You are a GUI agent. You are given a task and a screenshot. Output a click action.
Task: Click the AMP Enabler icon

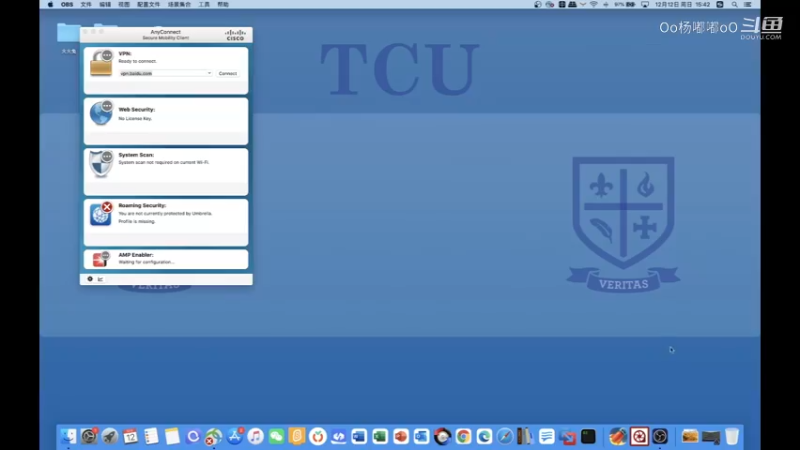click(101, 259)
